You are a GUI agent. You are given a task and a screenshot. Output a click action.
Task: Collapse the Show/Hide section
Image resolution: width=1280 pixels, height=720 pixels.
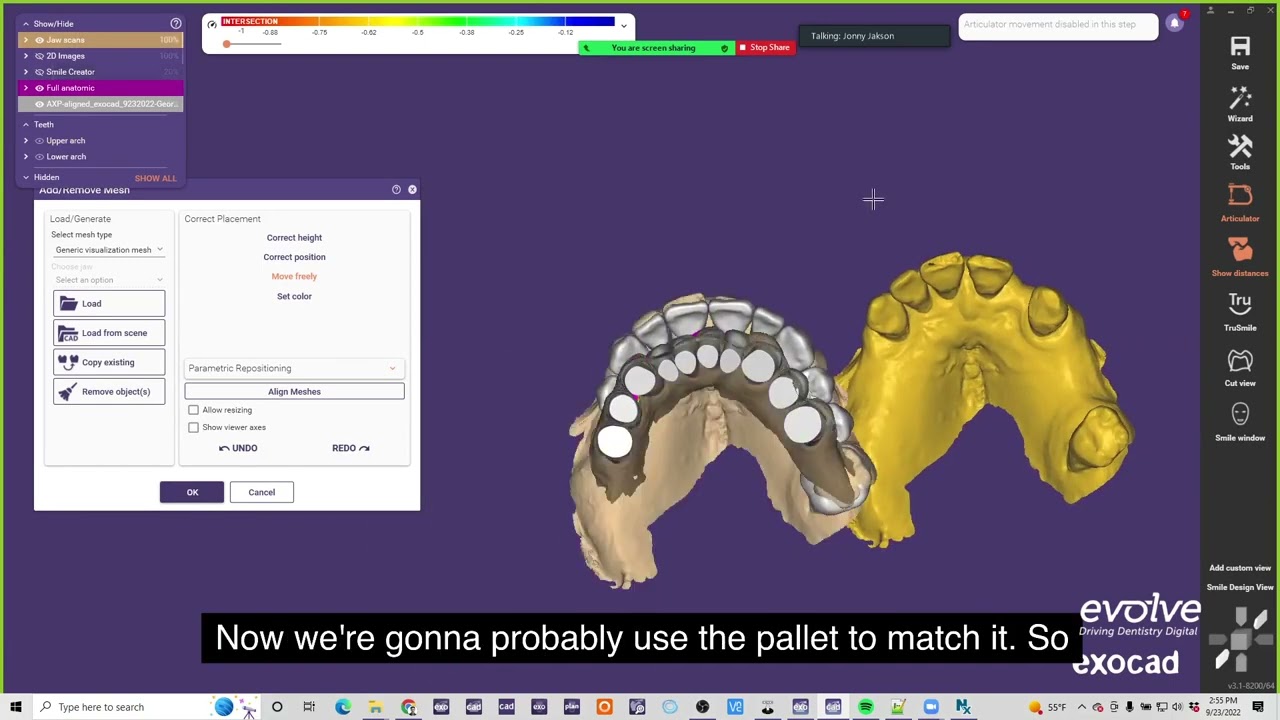[26, 24]
